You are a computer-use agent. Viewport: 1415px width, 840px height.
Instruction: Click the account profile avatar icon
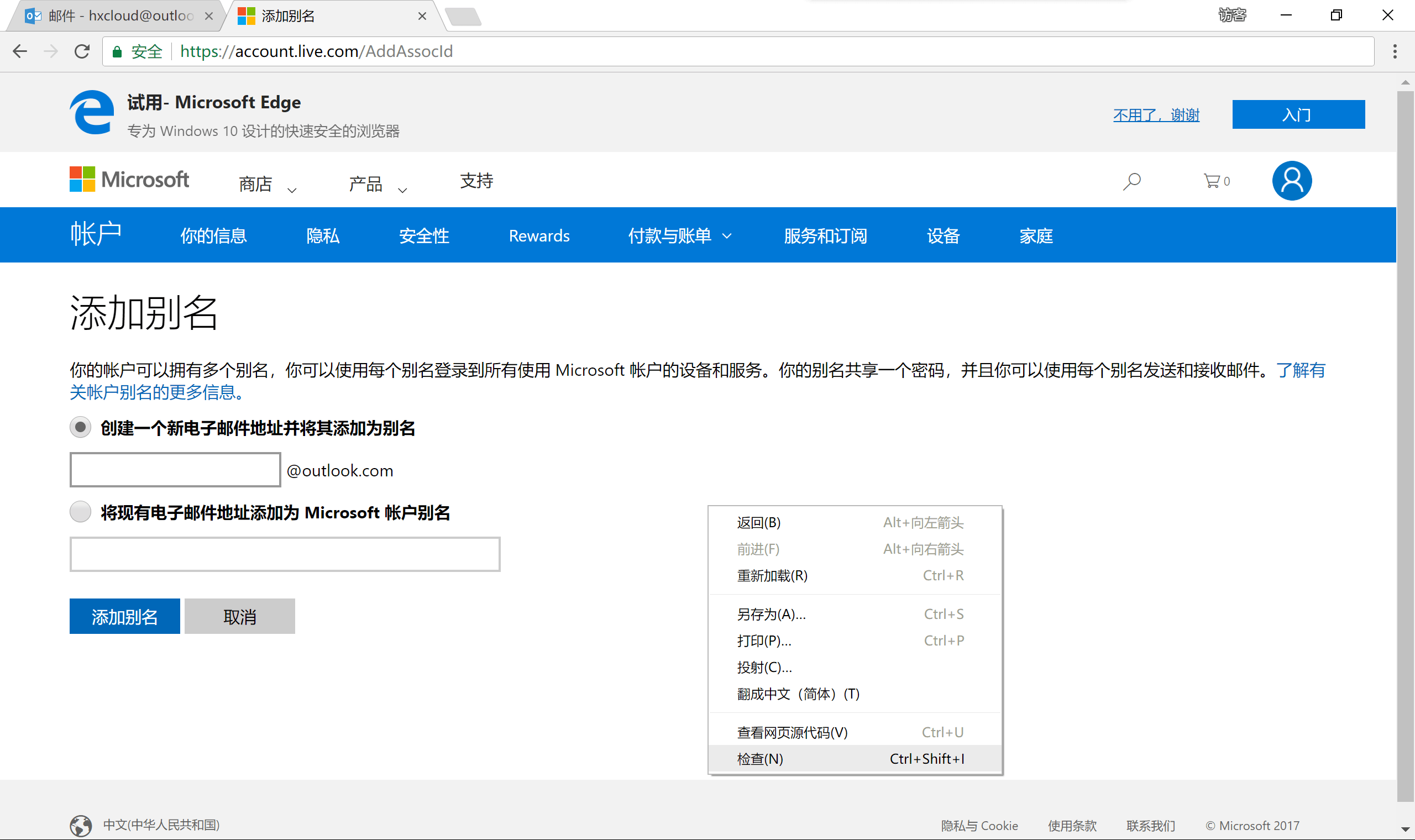(1292, 181)
